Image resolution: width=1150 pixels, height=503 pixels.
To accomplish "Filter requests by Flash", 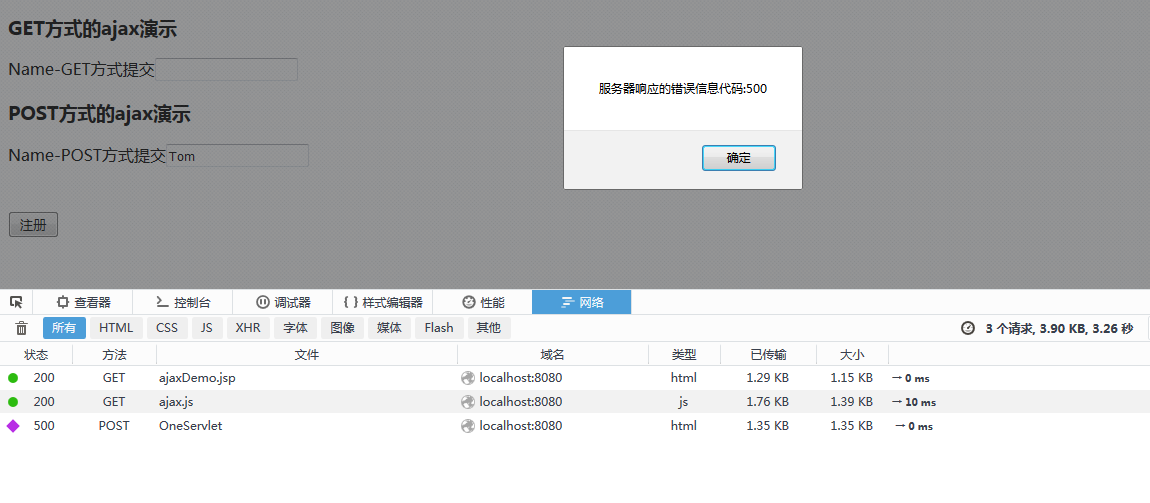I will [x=439, y=328].
